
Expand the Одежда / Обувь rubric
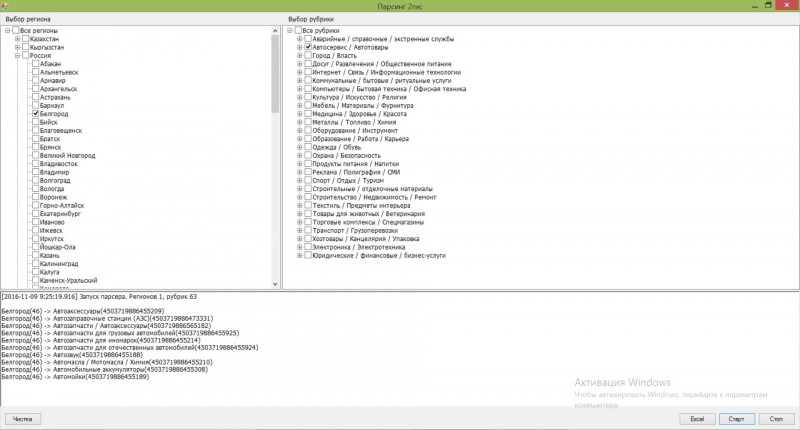(300, 147)
